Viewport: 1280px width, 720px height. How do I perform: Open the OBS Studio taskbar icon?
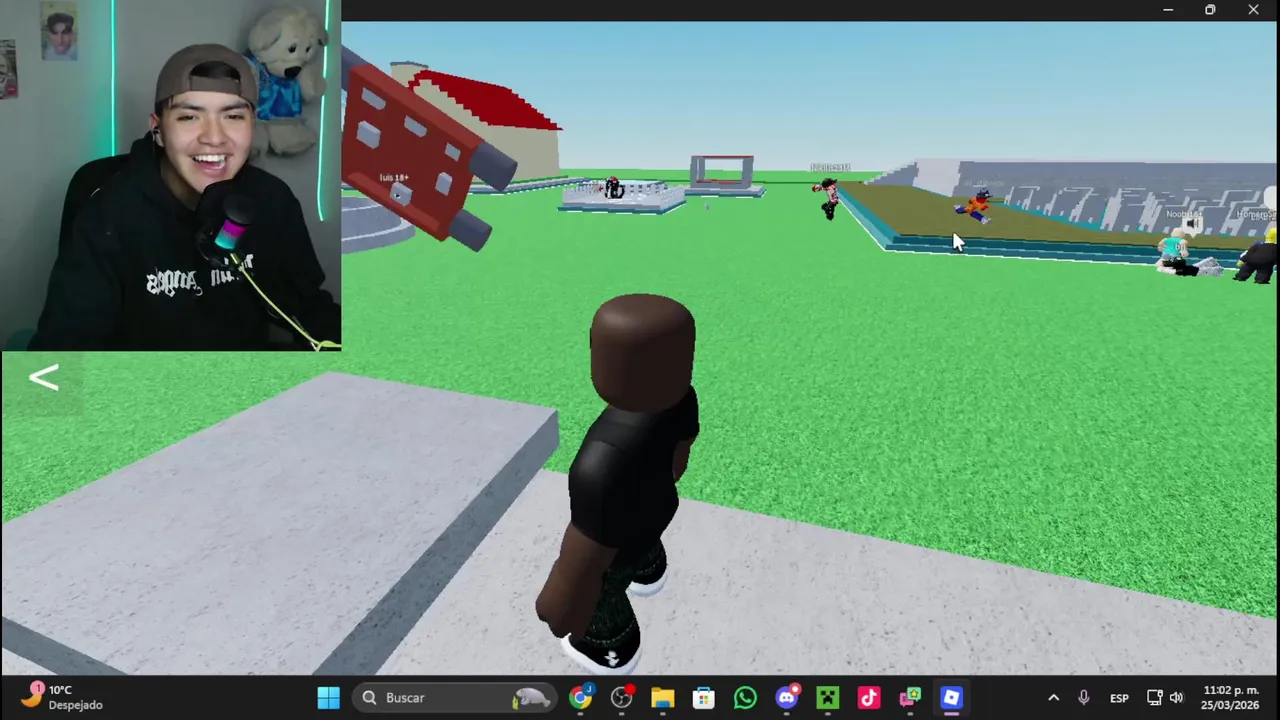point(622,697)
